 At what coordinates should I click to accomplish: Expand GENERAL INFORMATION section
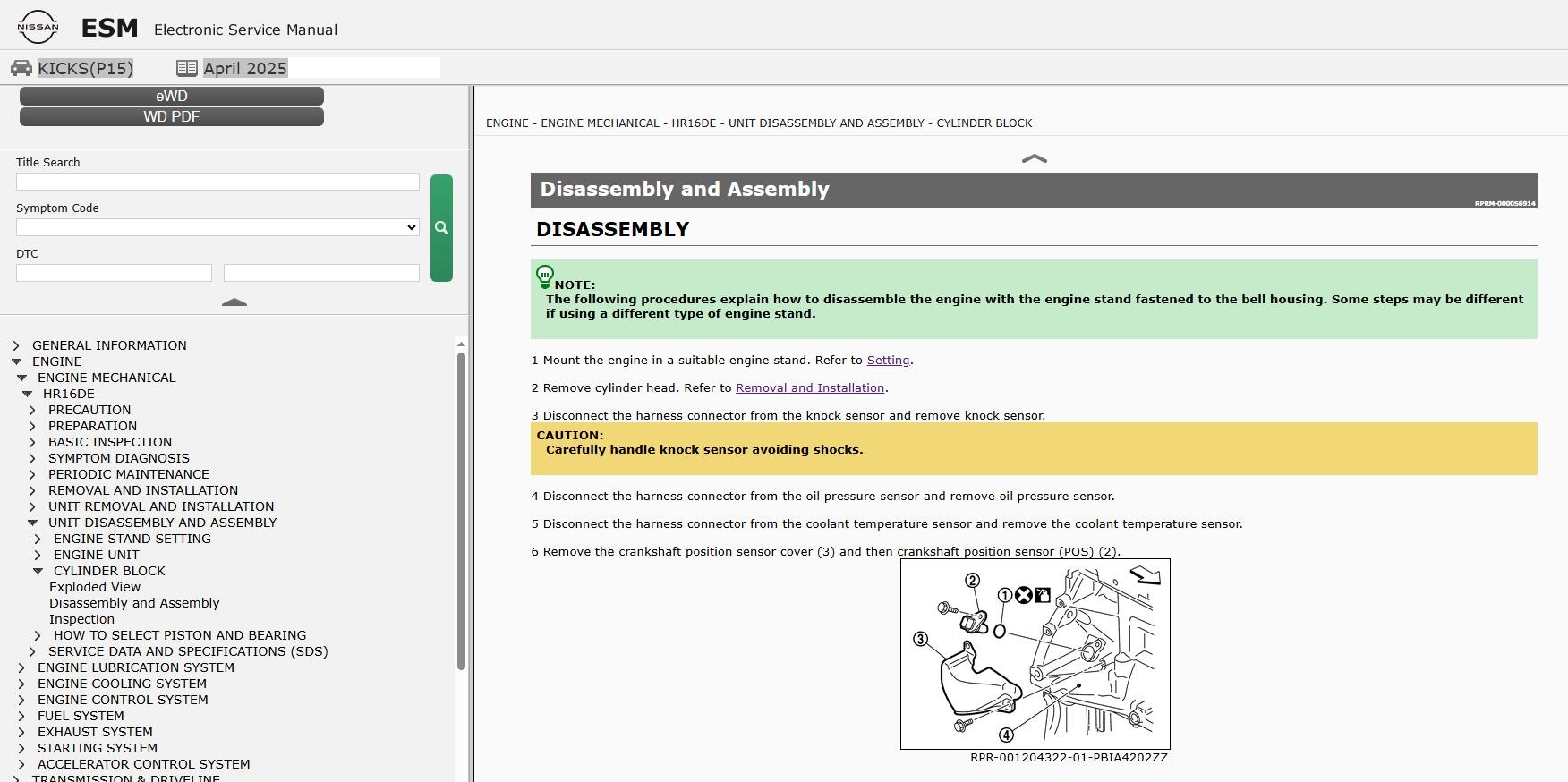point(16,345)
